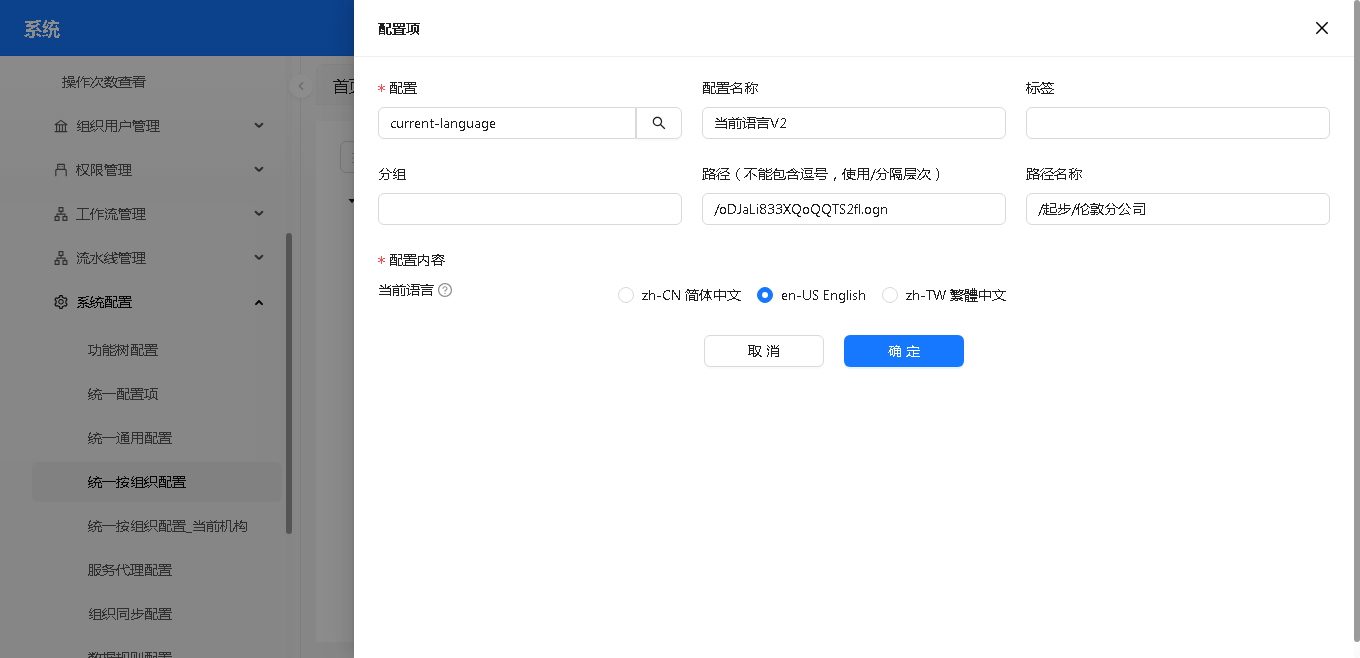Click the 工作流管理 hierarchy icon
The width and height of the screenshot is (1360, 658).
[61, 214]
